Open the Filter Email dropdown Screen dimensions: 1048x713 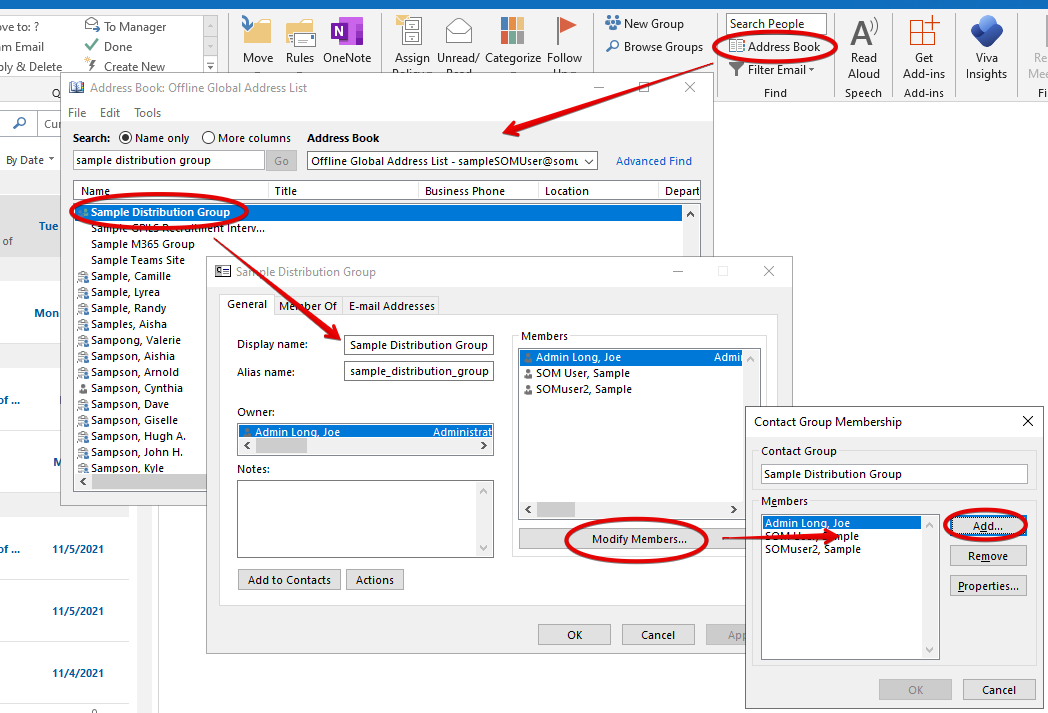tap(773, 70)
